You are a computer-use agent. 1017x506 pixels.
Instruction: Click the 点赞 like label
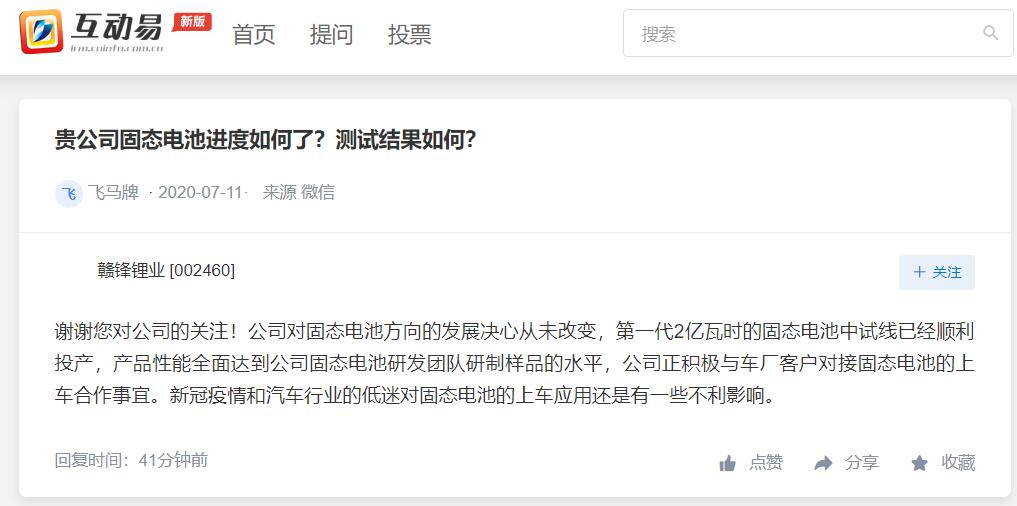766,463
